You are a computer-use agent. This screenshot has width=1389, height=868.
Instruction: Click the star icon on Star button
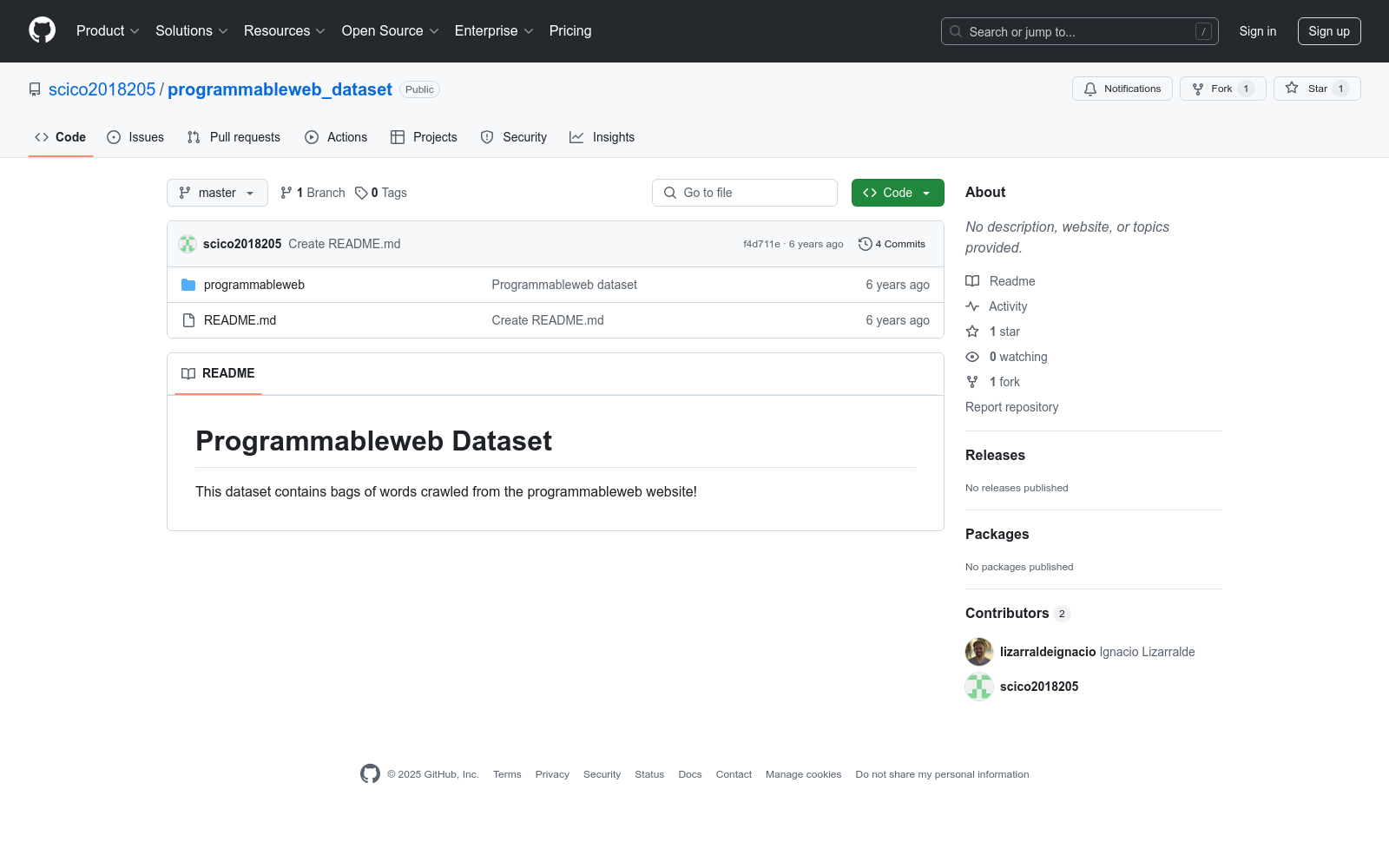tap(1292, 89)
